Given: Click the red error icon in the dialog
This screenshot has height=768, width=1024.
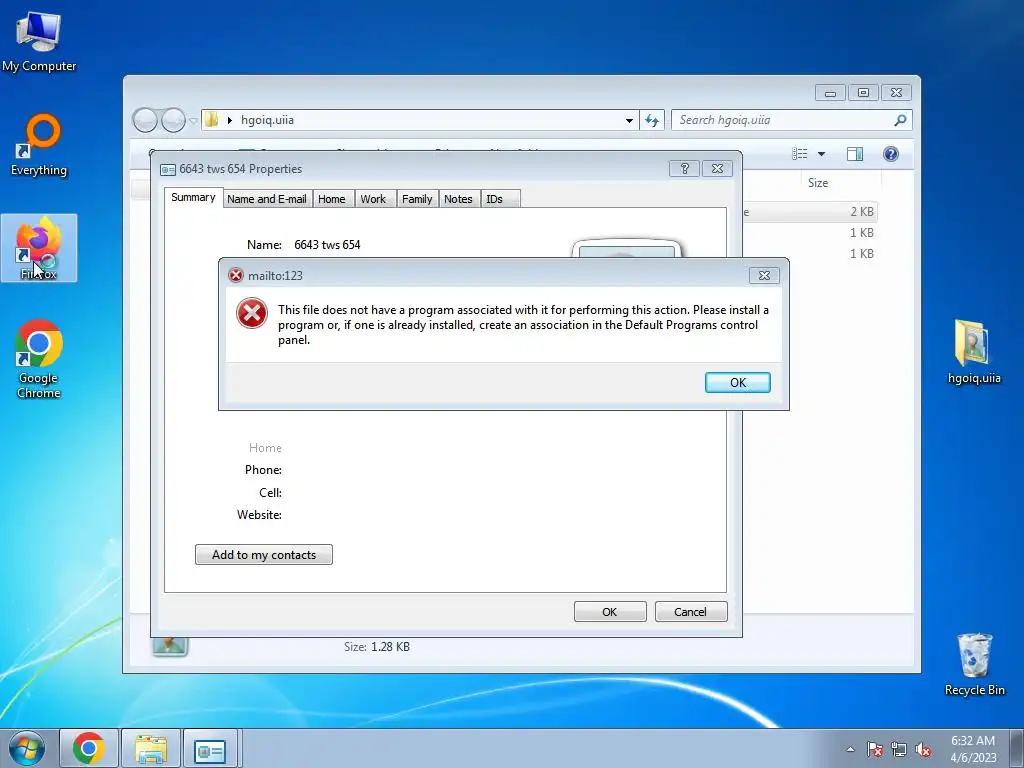Looking at the screenshot, I should tap(252, 313).
